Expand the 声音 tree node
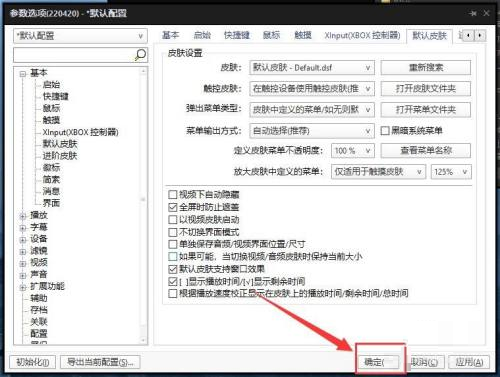Image resolution: width=500 pixels, height=377 pixels. (x=23, y=275)
